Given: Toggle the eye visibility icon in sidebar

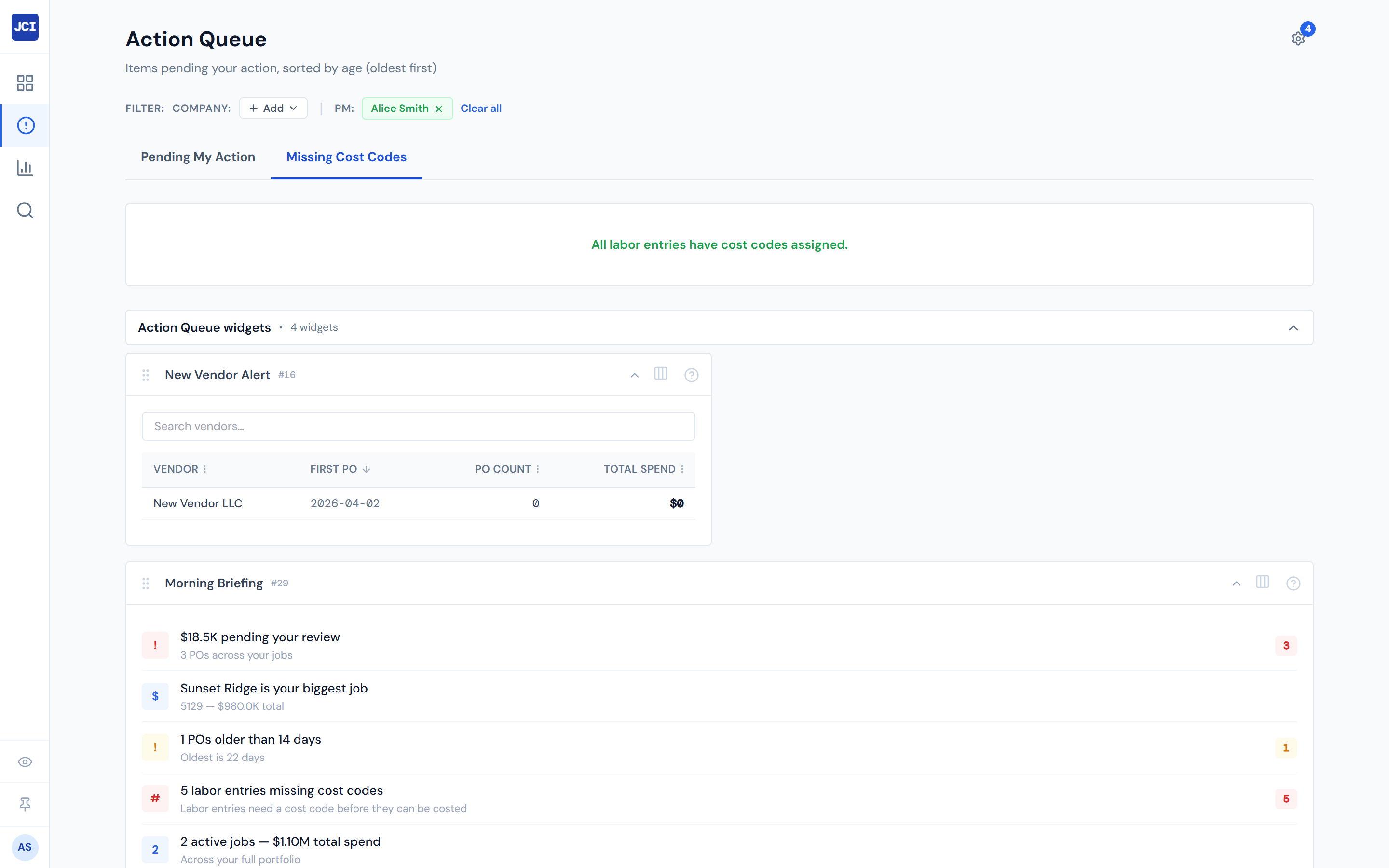Looking at the screenshot, I should (25, 762).
